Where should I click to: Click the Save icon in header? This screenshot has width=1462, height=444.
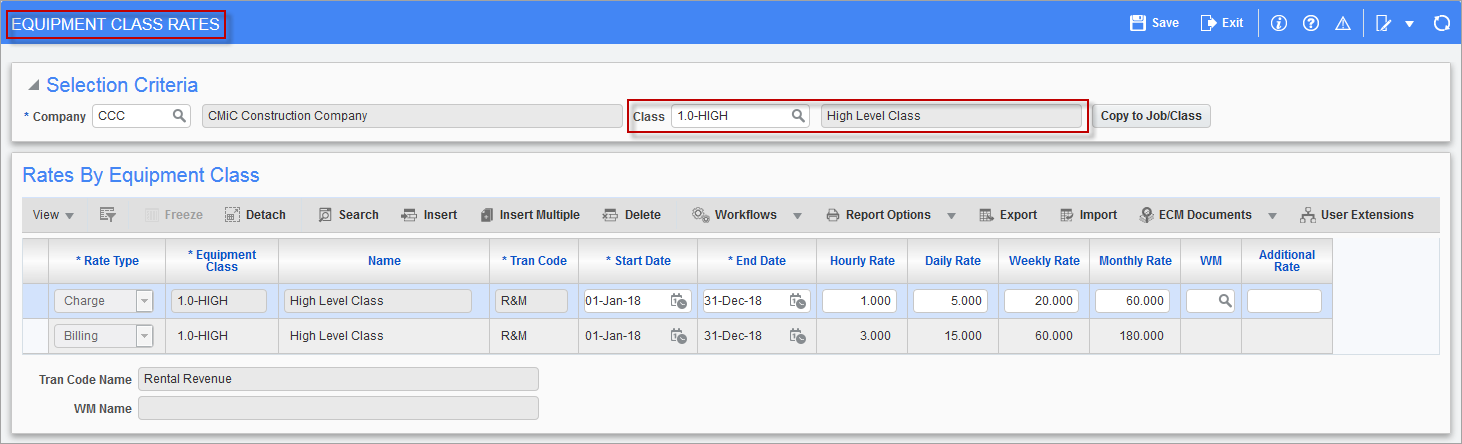(x=1137, y=23)
